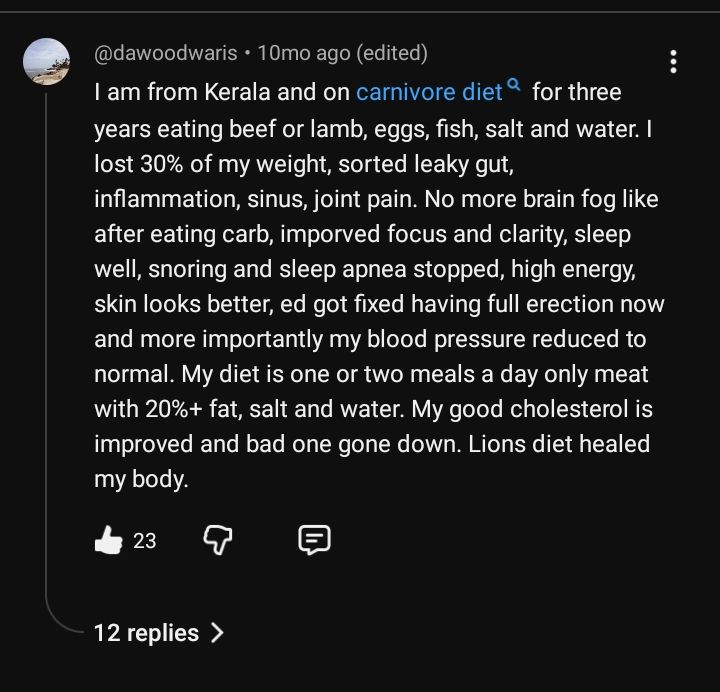Open the carnivore diet search link
This screenshot has height=692, width=720.
(x=428, y=93)
